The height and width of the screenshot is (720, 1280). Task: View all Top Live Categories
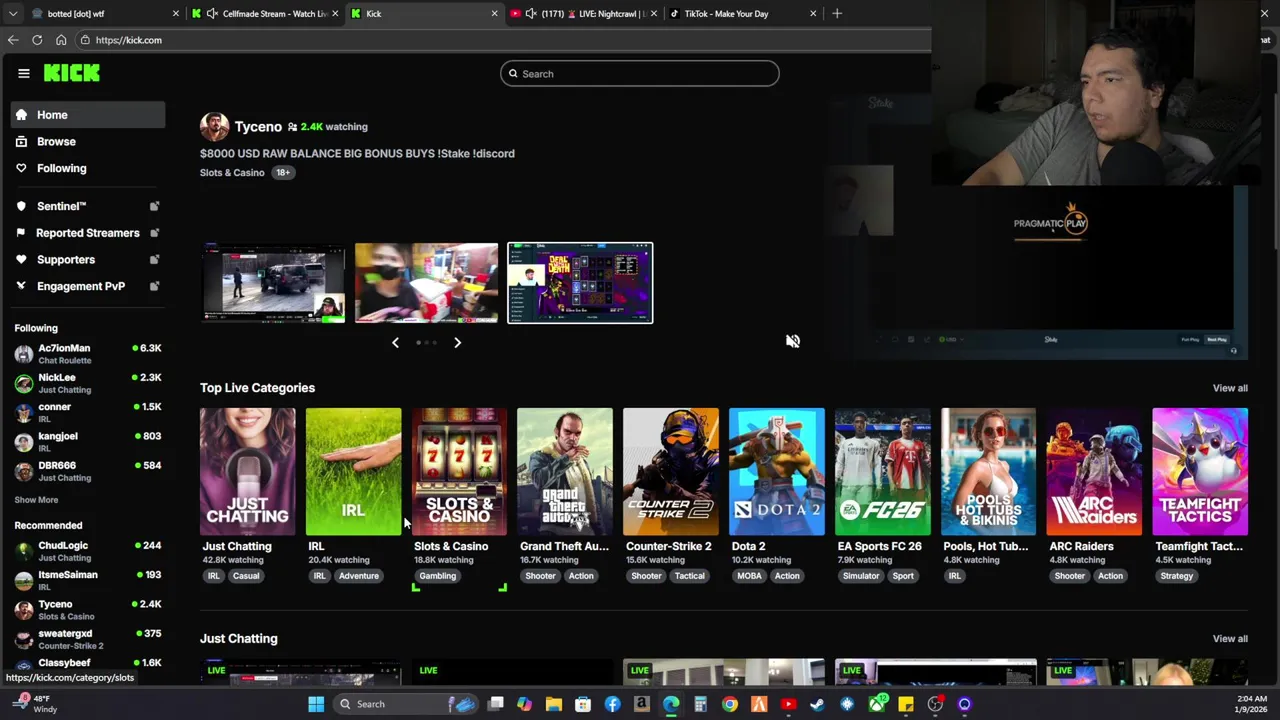coord(1230,388)
